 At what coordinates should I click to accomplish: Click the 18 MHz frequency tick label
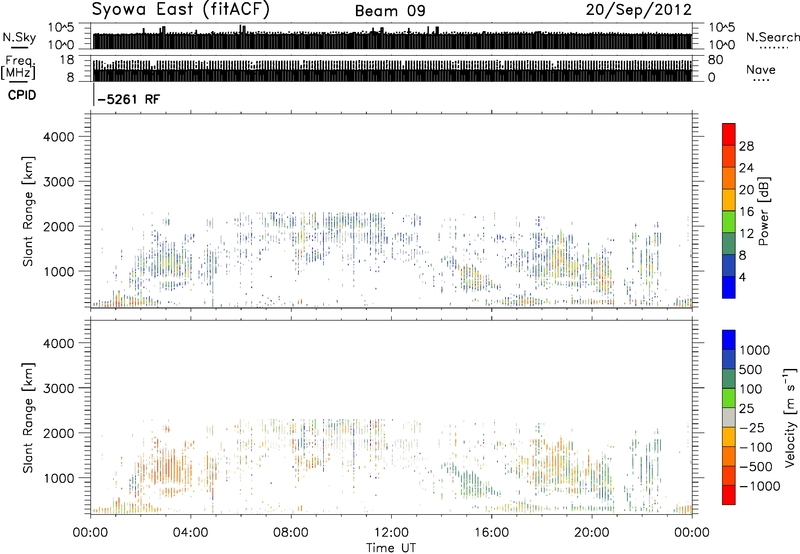point(66,60)
